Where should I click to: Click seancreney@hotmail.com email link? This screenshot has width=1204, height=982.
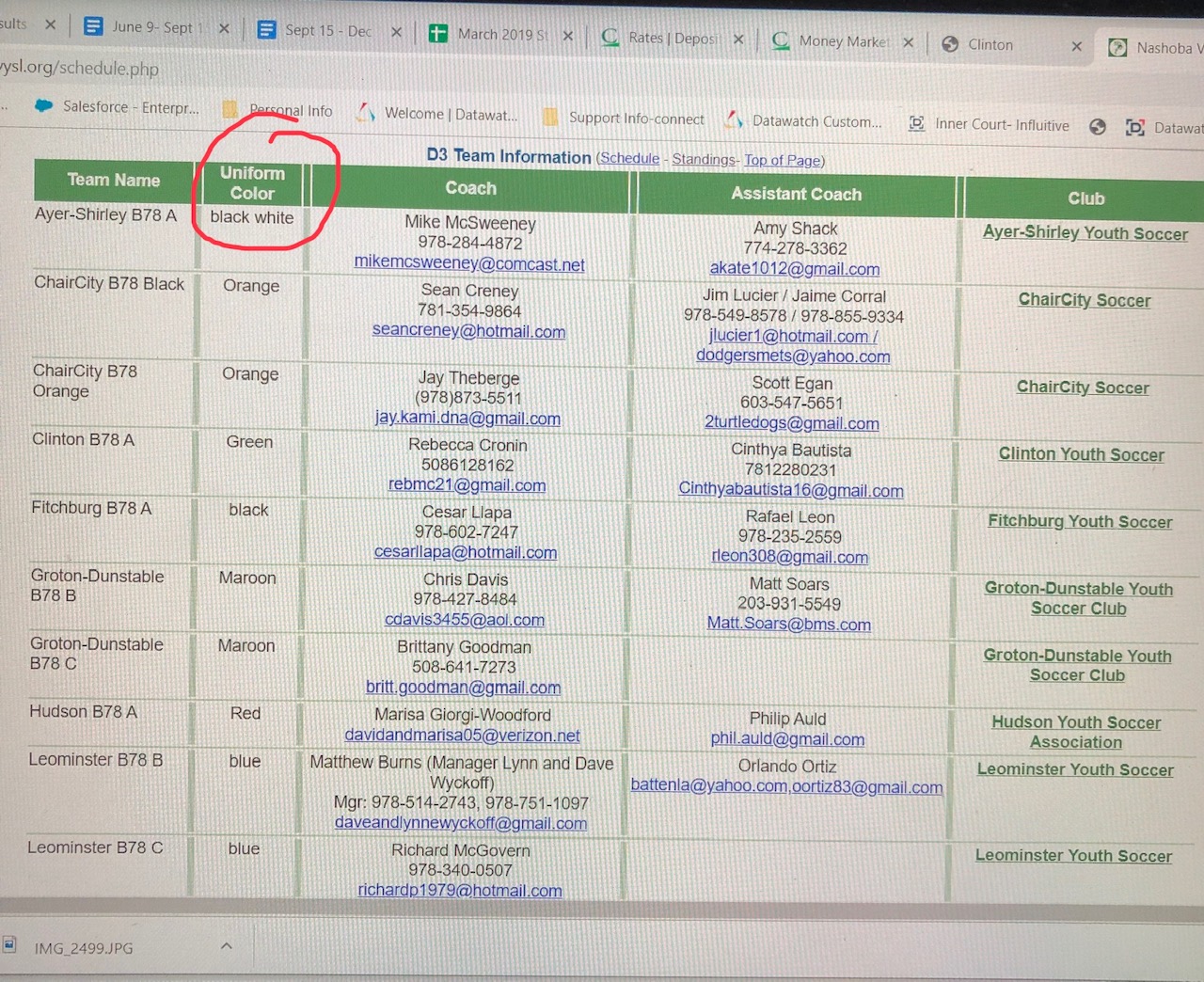[x=468, y=331]
